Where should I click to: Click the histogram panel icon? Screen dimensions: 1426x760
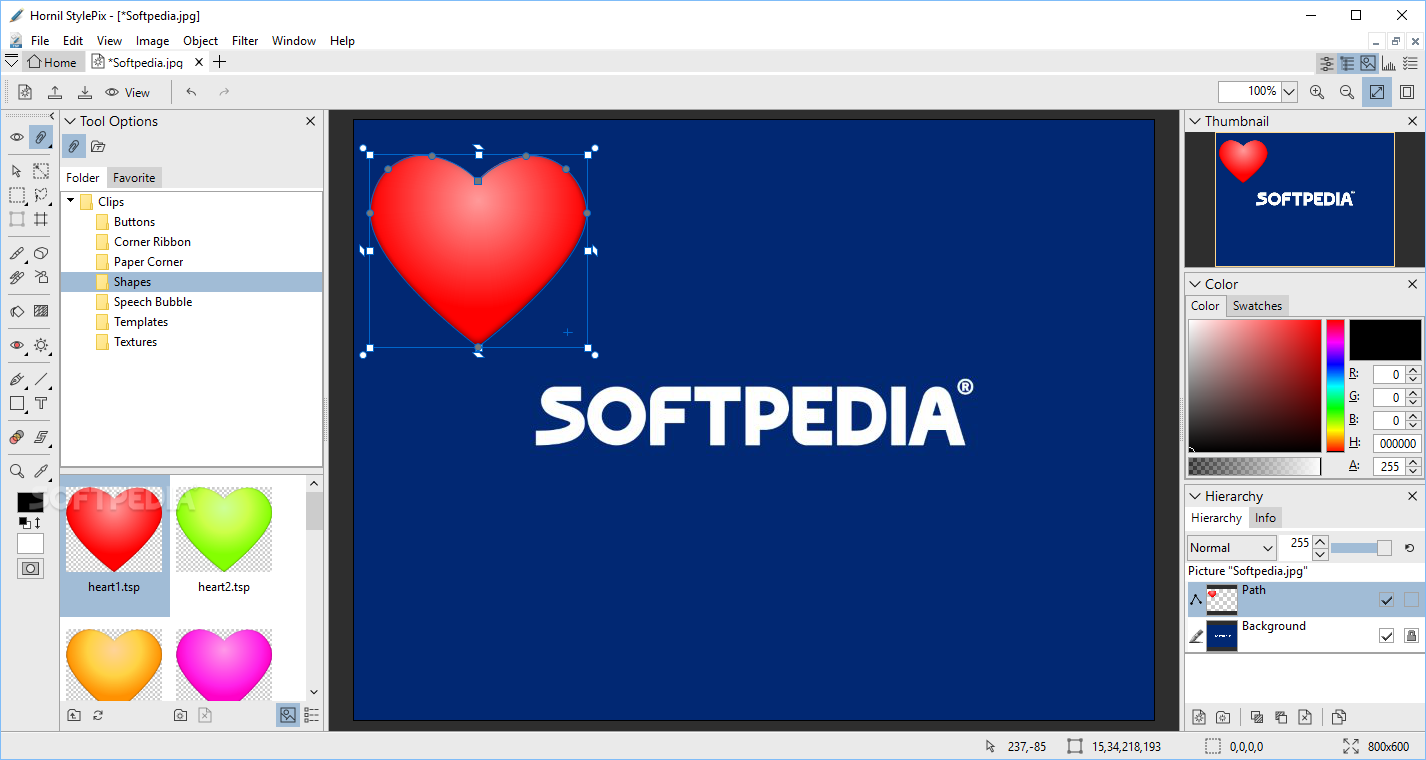click(x=1389, y=63)
